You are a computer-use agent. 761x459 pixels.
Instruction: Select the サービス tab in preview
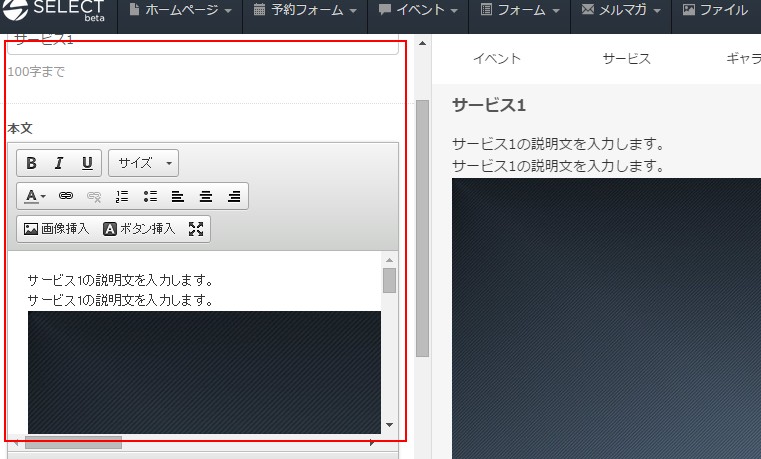pos(627,59)
